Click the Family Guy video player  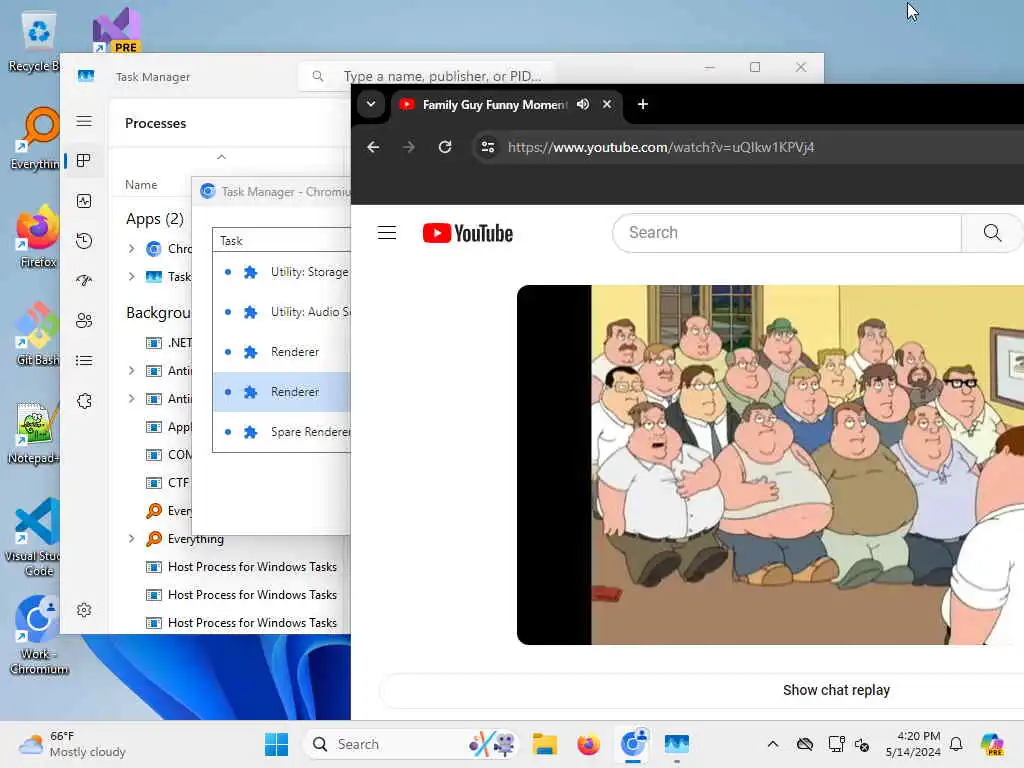(x=771, y=465)
